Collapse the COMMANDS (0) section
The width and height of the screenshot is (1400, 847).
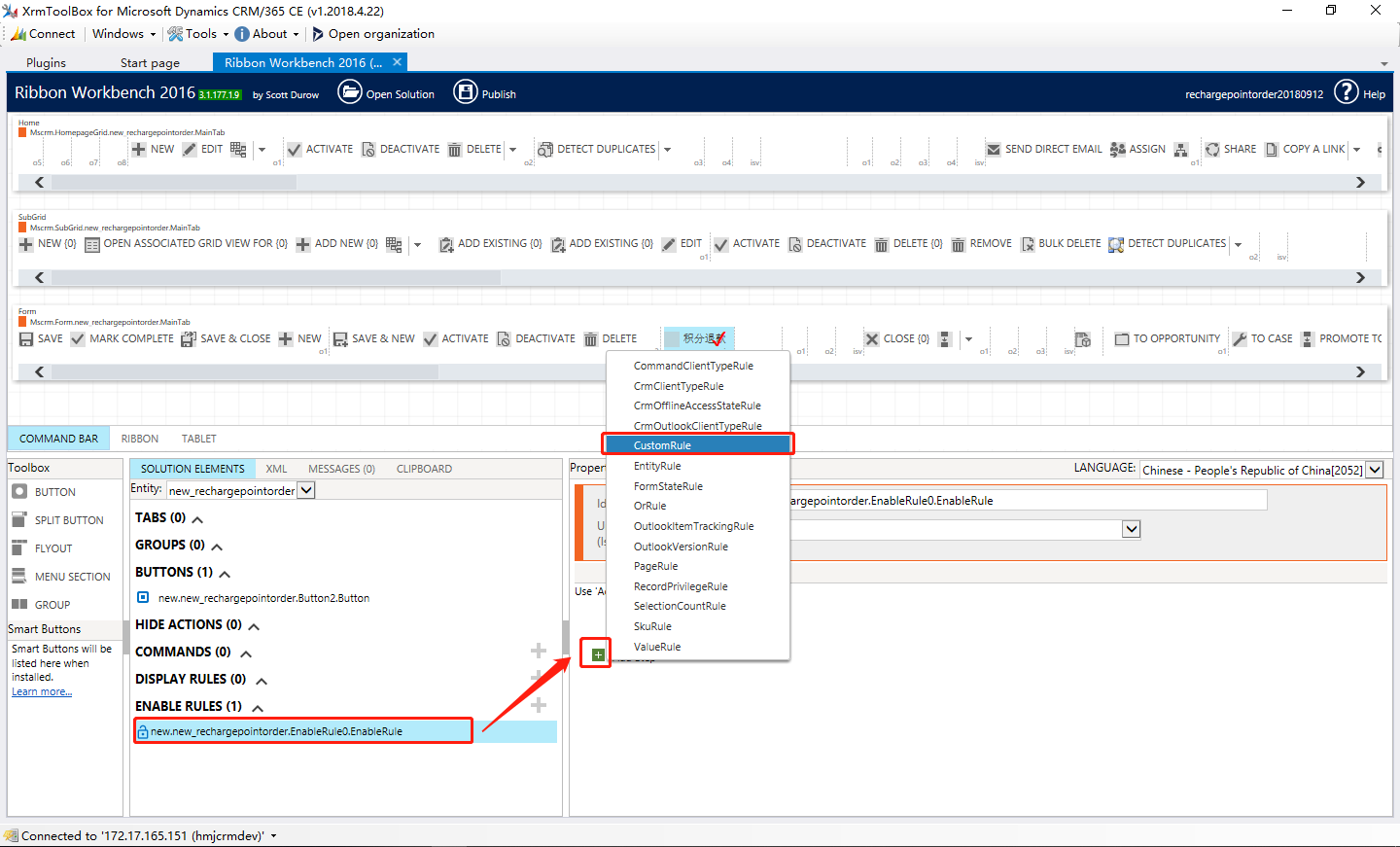246,653
